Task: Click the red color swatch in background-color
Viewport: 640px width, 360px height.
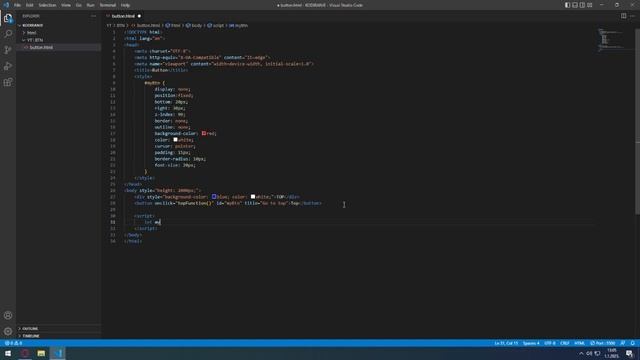Action: point(204,133)
